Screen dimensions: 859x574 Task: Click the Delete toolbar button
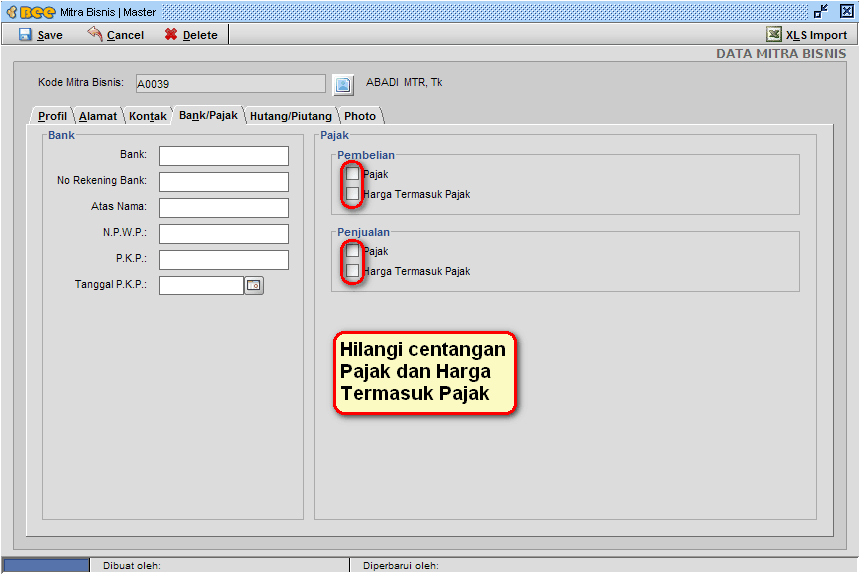click(x=191, y=35)
